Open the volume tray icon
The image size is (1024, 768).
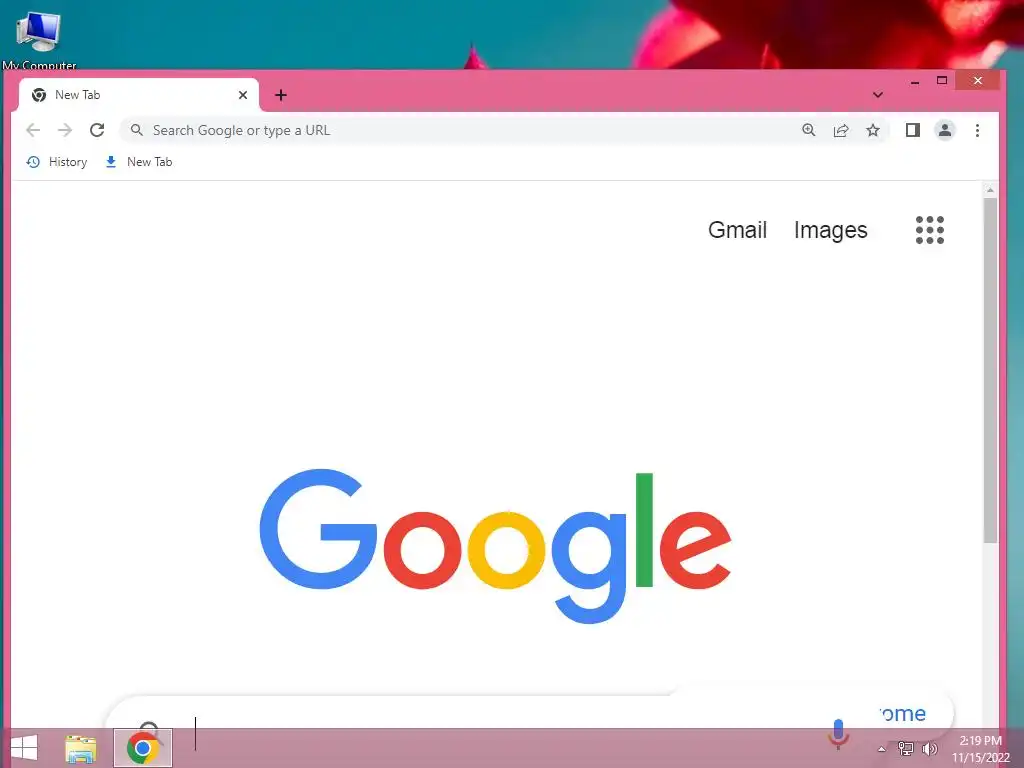pyautogui.click(x=929, y=748)
